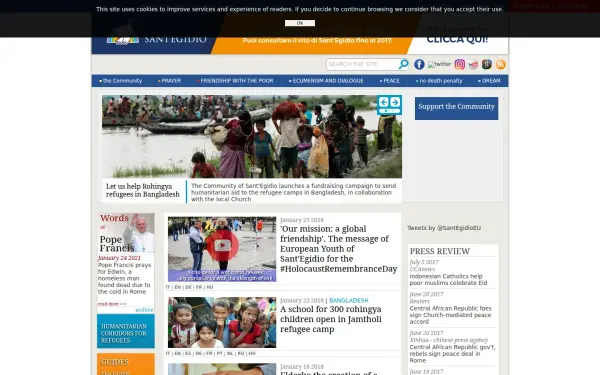Screen dimensions: 600x375
Task: Open Humanitarian Corridors for Refugees box
Action: coord(126,331)
